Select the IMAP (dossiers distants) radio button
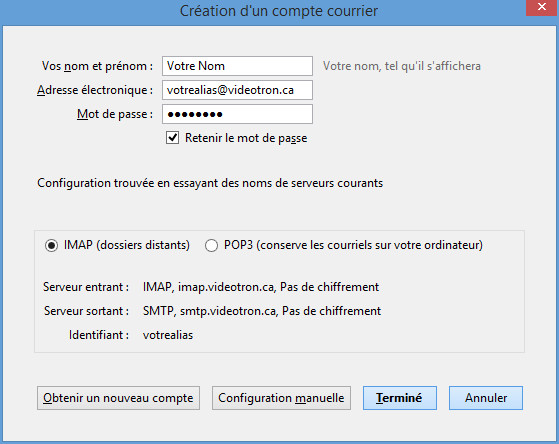Viewport: 559px width, 444px height. (x=51, y=245)
